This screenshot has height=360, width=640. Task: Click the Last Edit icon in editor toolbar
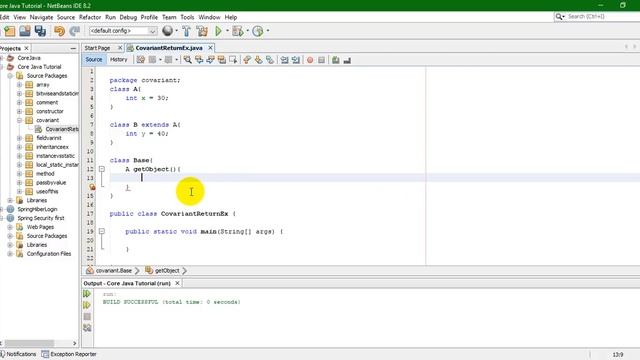pyautogui.click(x=141, y=60)
